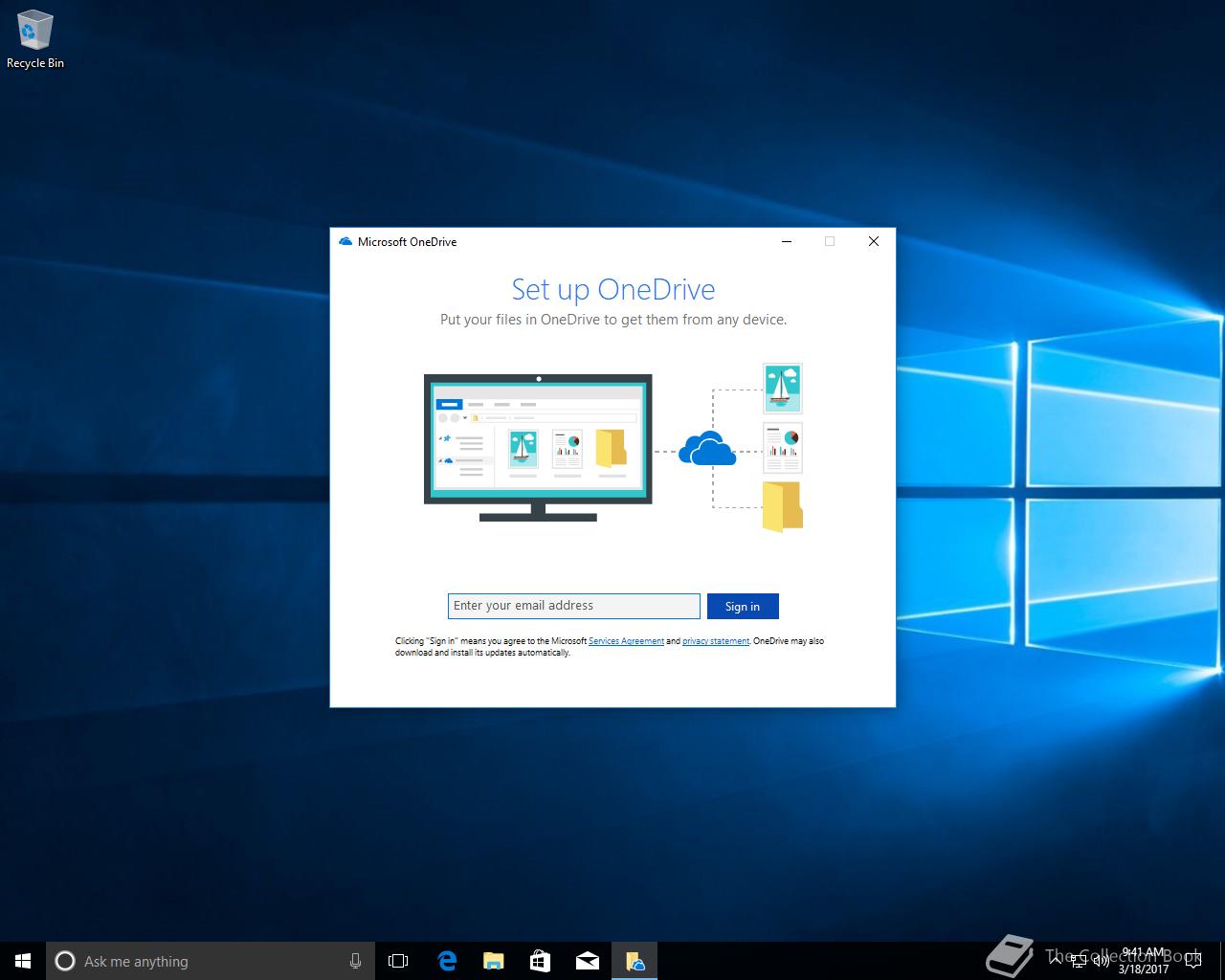Open the Windows Start menu
The width and height of the screenshot is (1225, 980).
pos(23,961)
